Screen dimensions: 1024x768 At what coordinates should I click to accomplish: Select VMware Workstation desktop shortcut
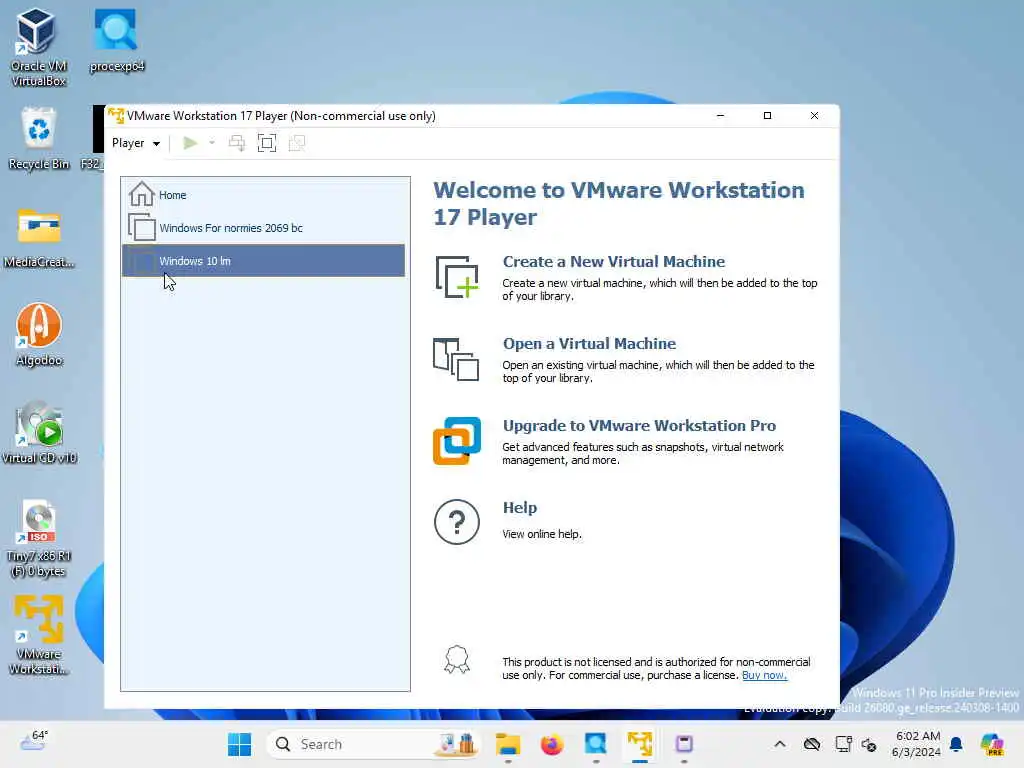(x=39, y=635)
